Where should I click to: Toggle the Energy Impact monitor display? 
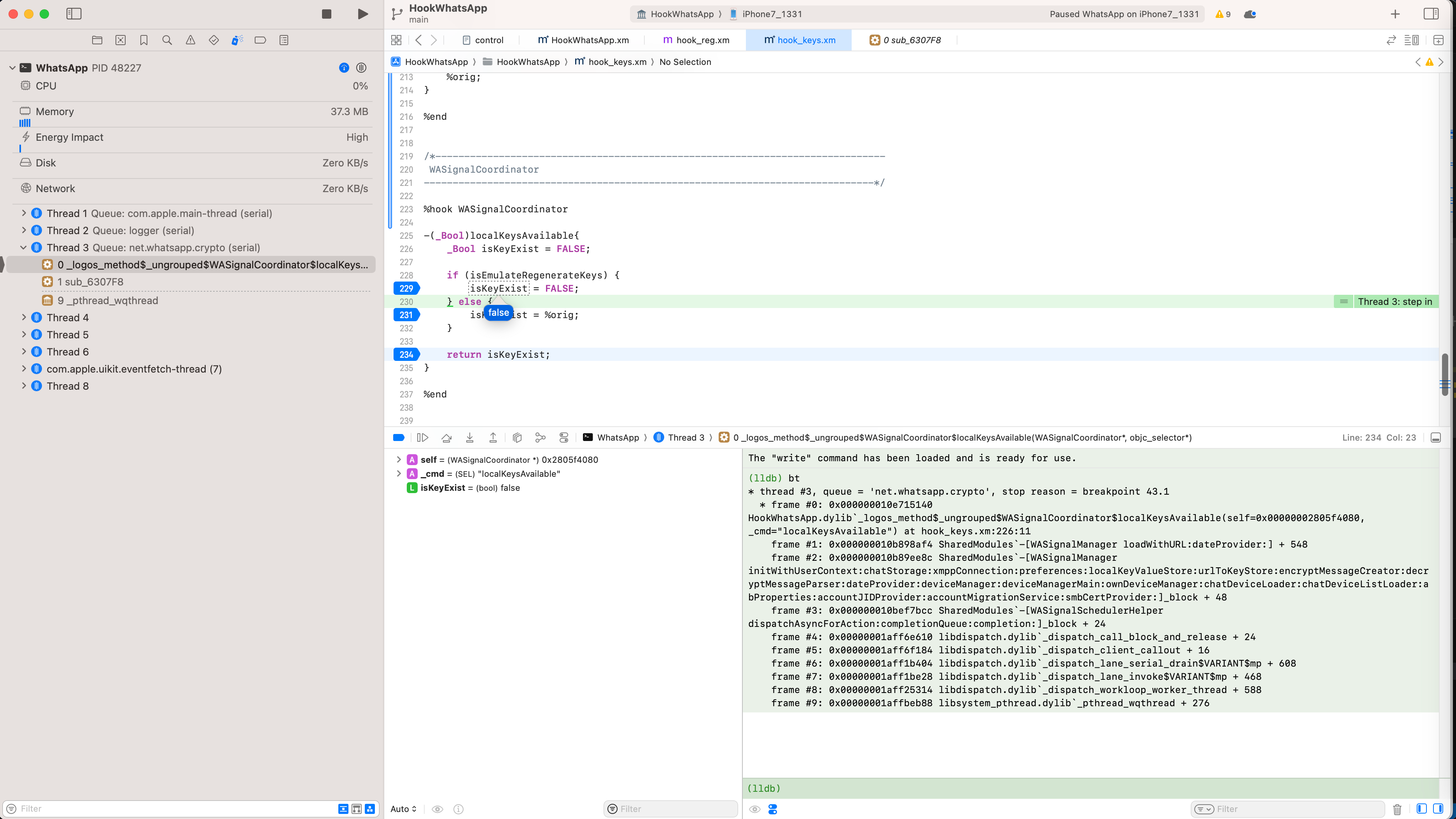69,137
